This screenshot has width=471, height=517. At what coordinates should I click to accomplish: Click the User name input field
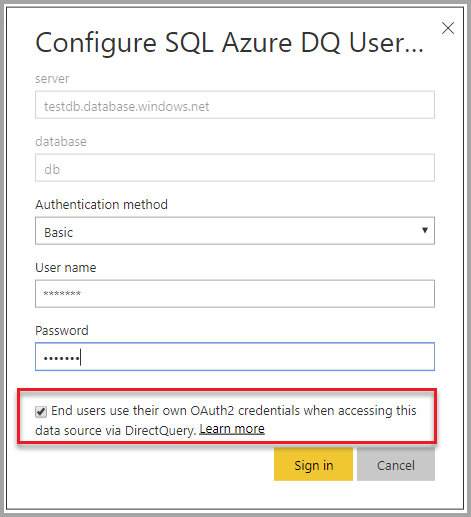(235, 294)
